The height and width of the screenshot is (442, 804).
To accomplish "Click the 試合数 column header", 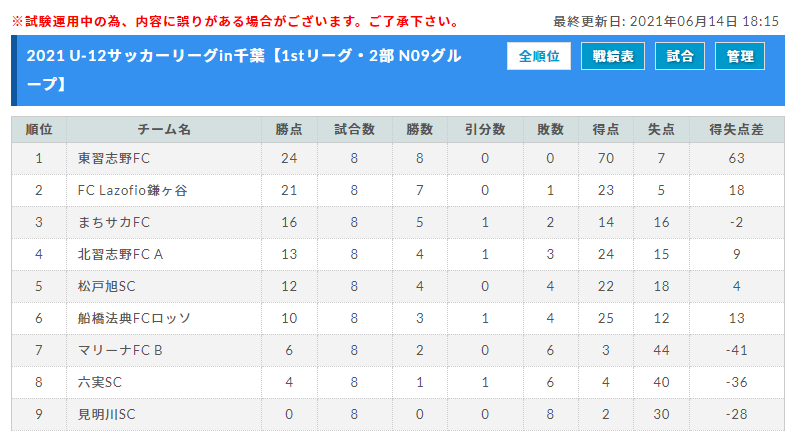I will tap(355, 130).
